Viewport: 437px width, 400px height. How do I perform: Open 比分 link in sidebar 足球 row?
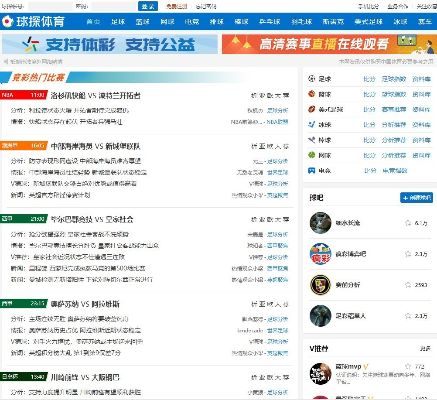(x=369, y=79)
